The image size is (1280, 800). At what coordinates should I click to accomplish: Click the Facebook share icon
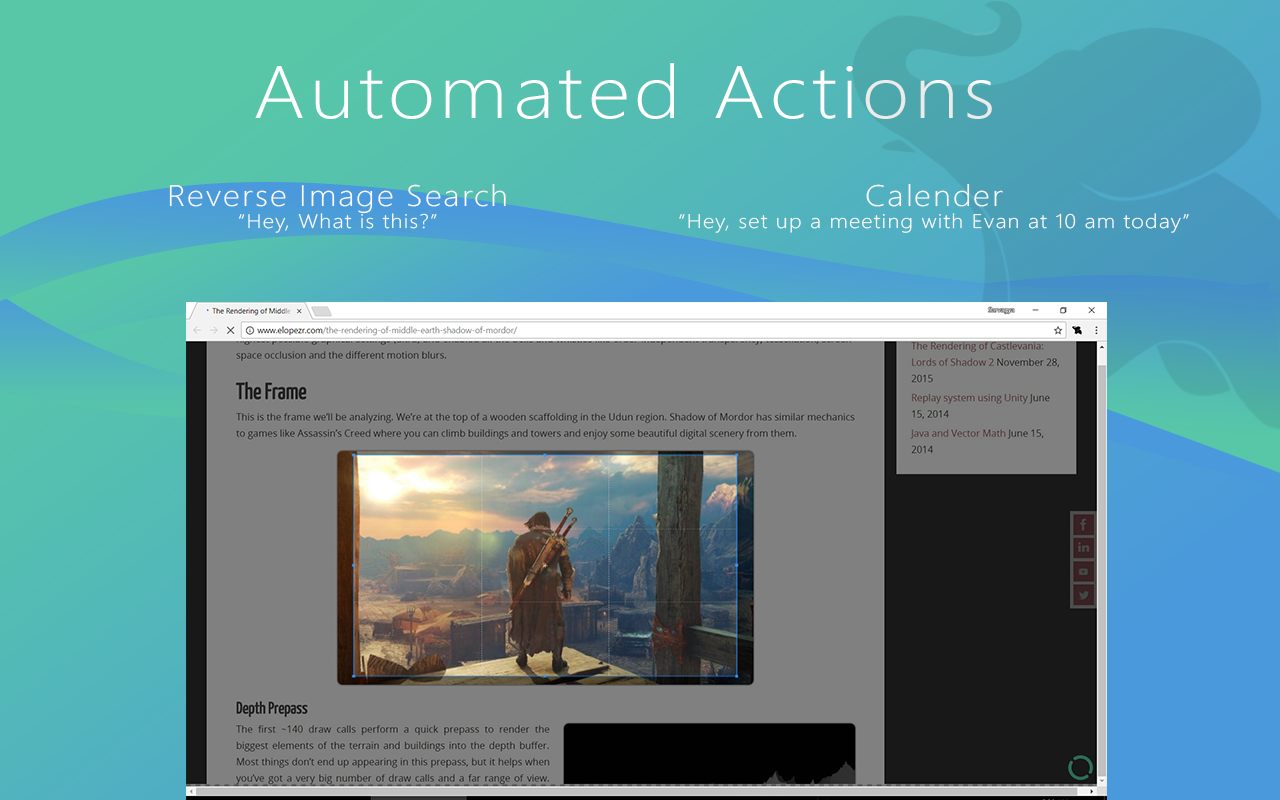click(x=1083, y=524)
